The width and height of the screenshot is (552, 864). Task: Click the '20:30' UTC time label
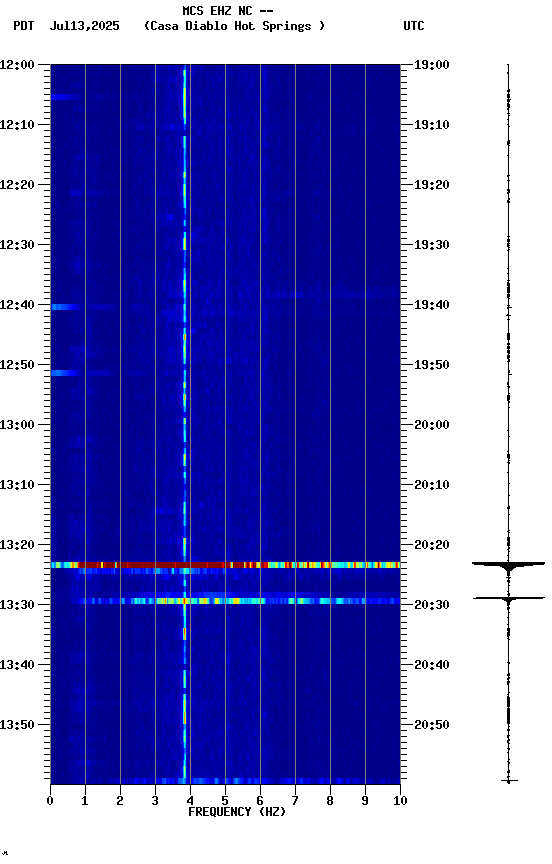click(432, 605)
